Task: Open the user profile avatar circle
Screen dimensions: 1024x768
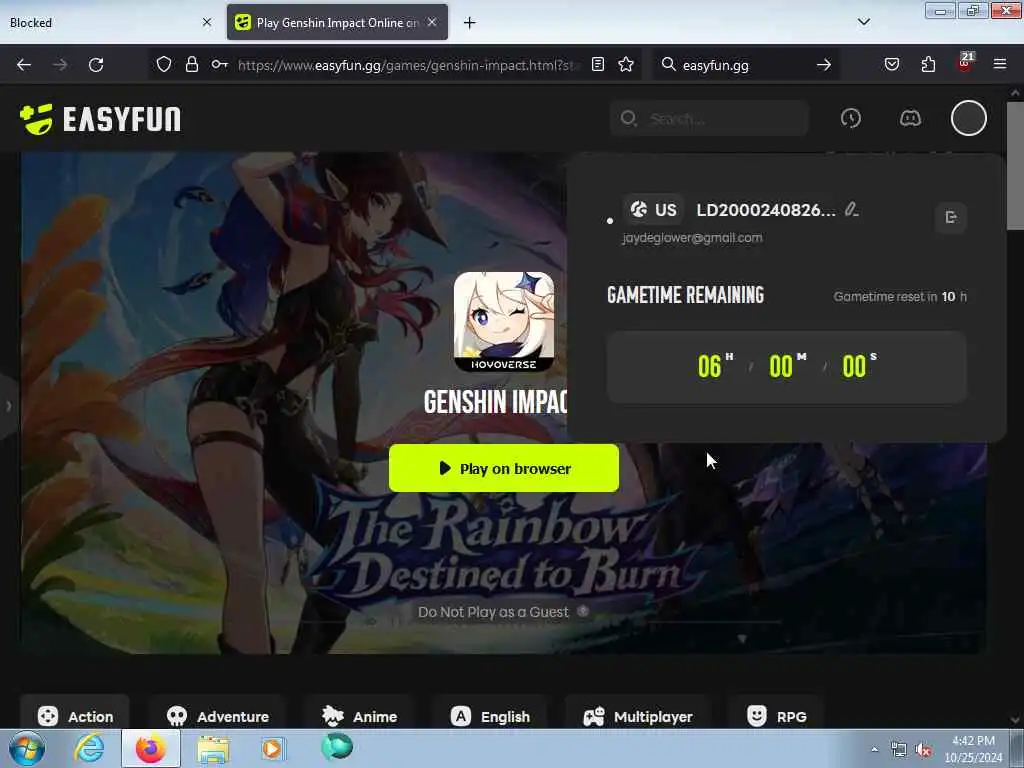Action: point(968,118)
